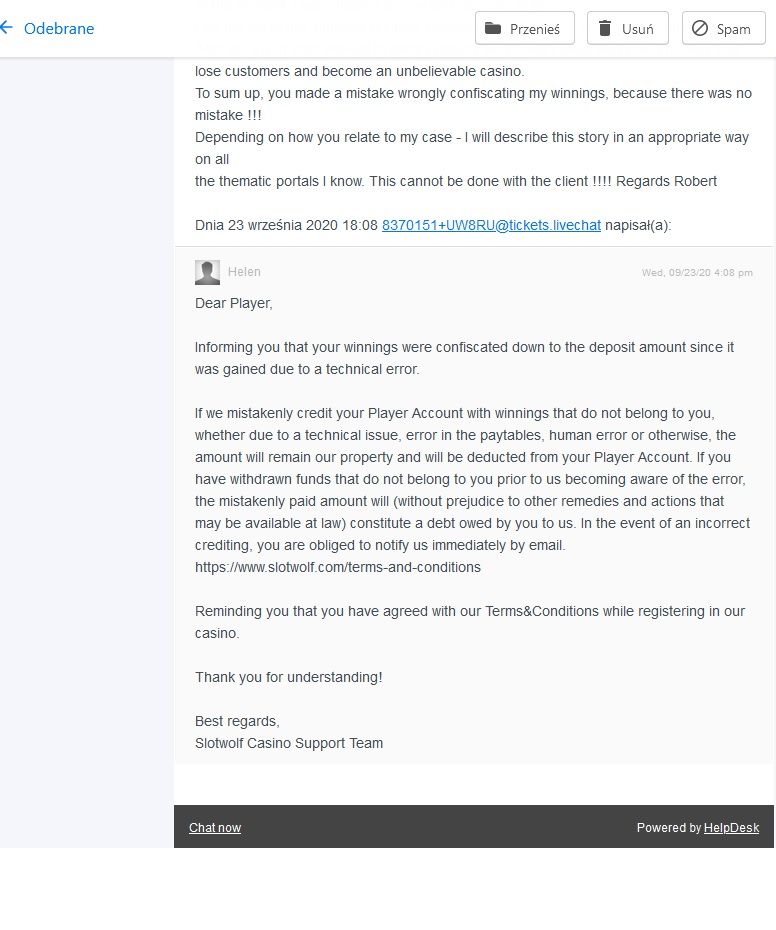Click the slotwolf.com terms-and-conditions URL
The image size is (776, 930).
338,567
